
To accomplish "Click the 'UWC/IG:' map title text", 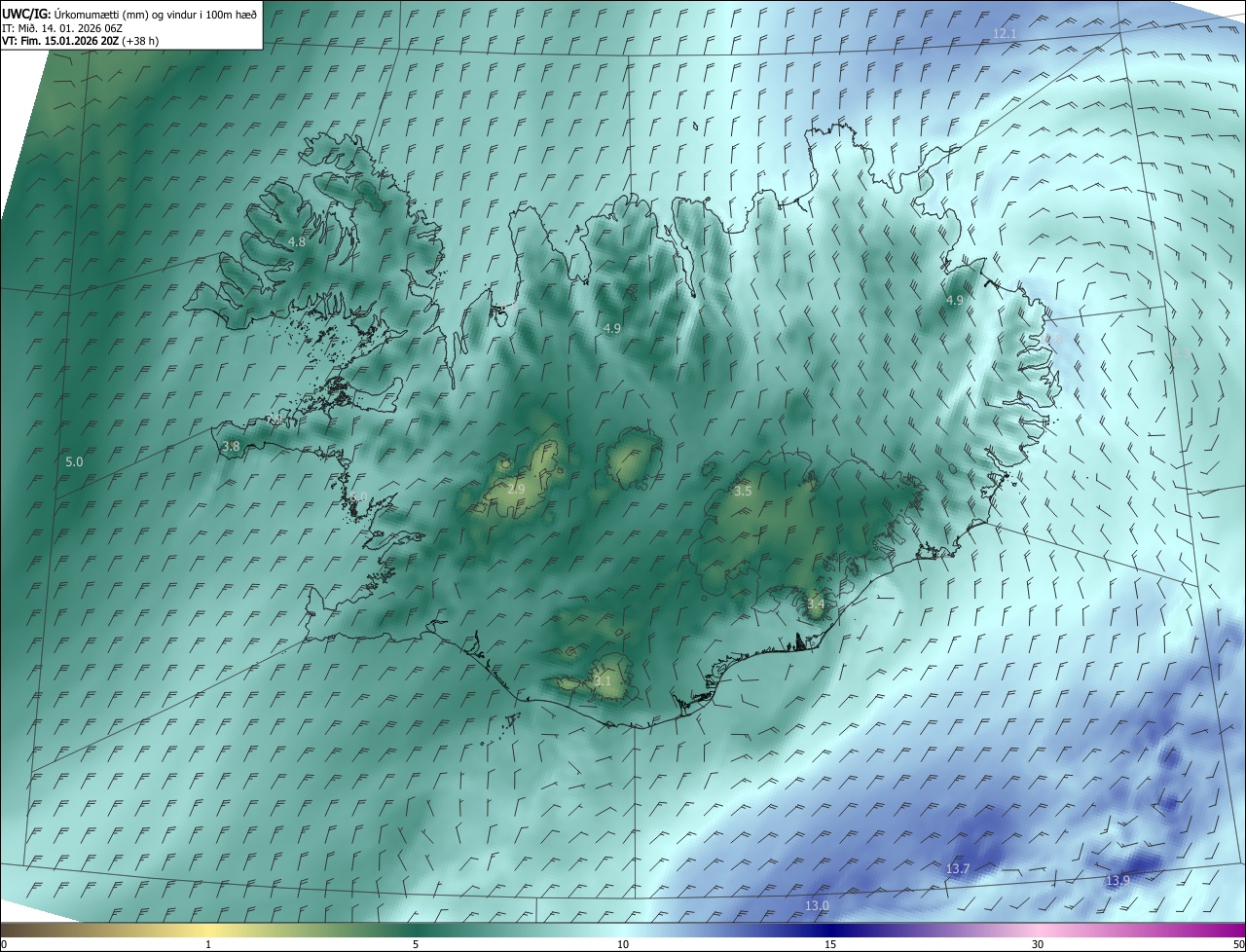I will click(26, 14).
